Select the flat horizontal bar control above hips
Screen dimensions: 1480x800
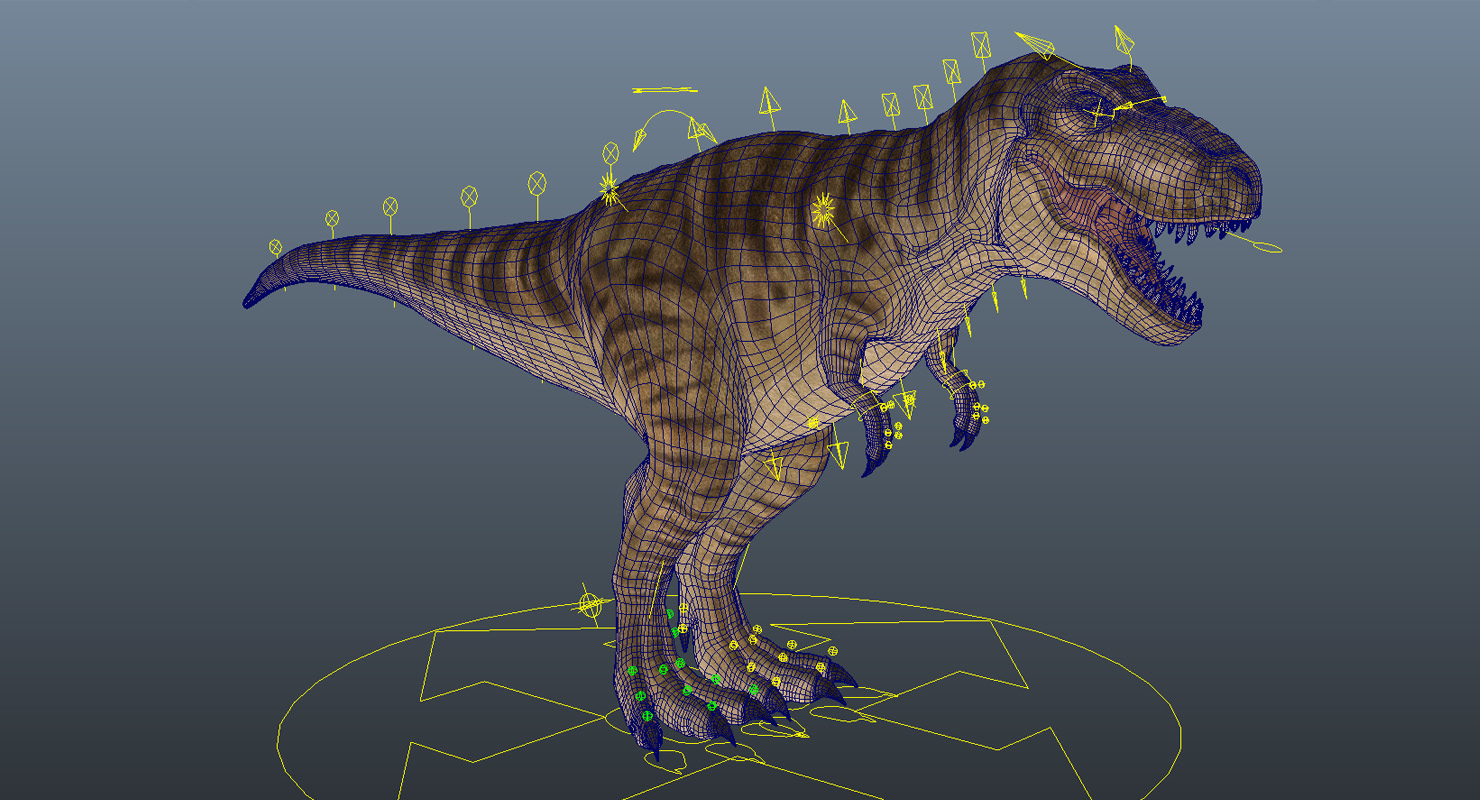[x=665, y=90]
